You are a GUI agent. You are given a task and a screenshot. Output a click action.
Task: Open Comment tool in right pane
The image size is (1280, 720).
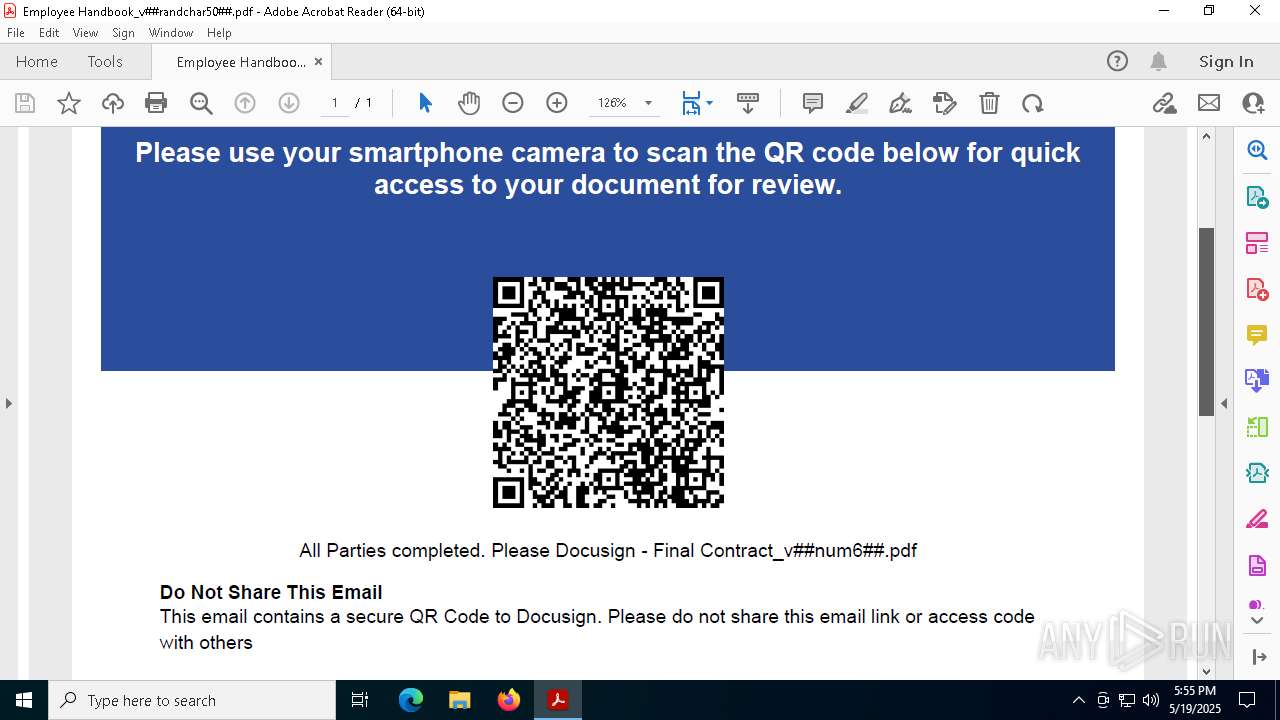click(x=1257, y=335)
